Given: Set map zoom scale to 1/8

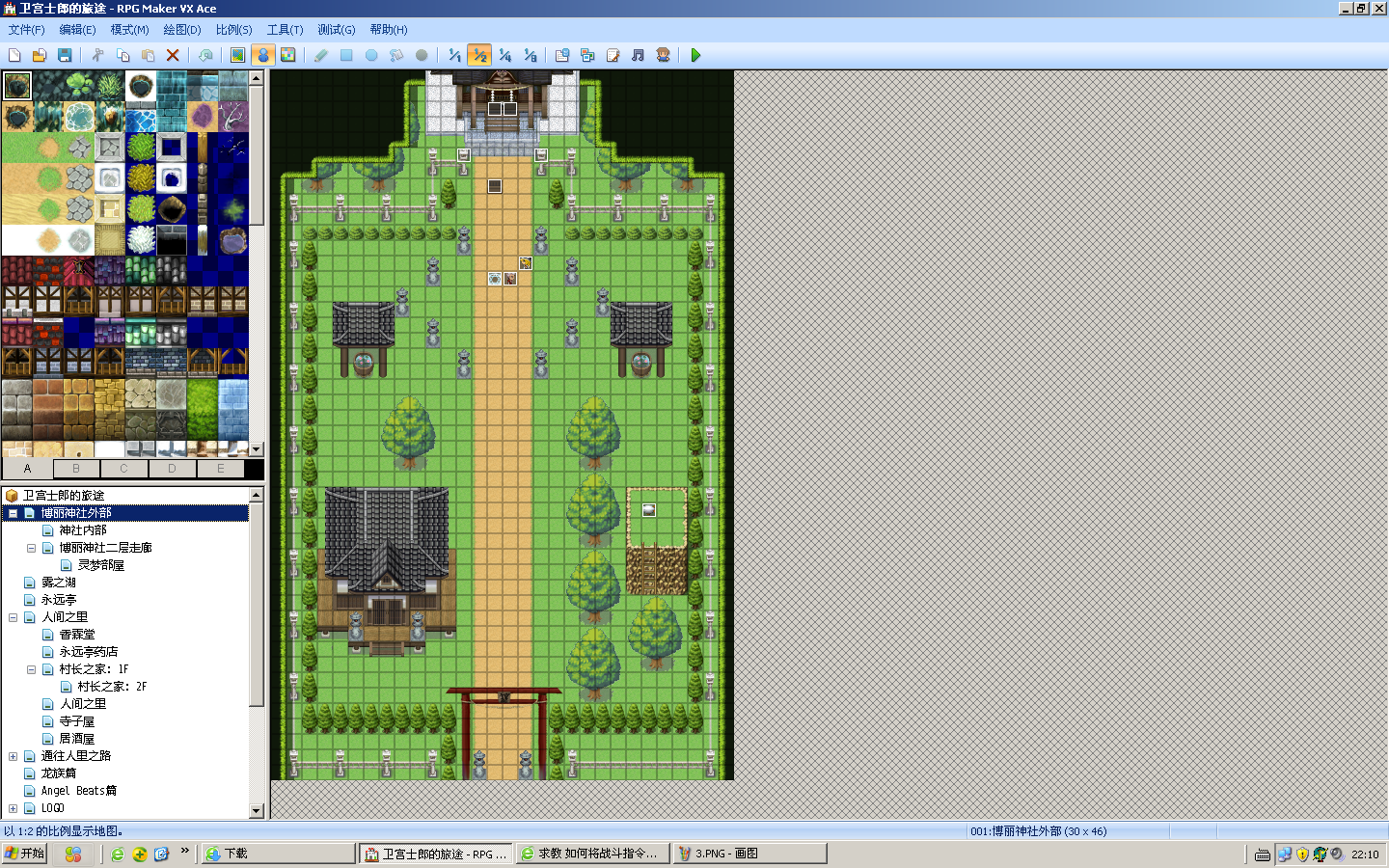Looking at the screenshot, I should coord(530,55).
